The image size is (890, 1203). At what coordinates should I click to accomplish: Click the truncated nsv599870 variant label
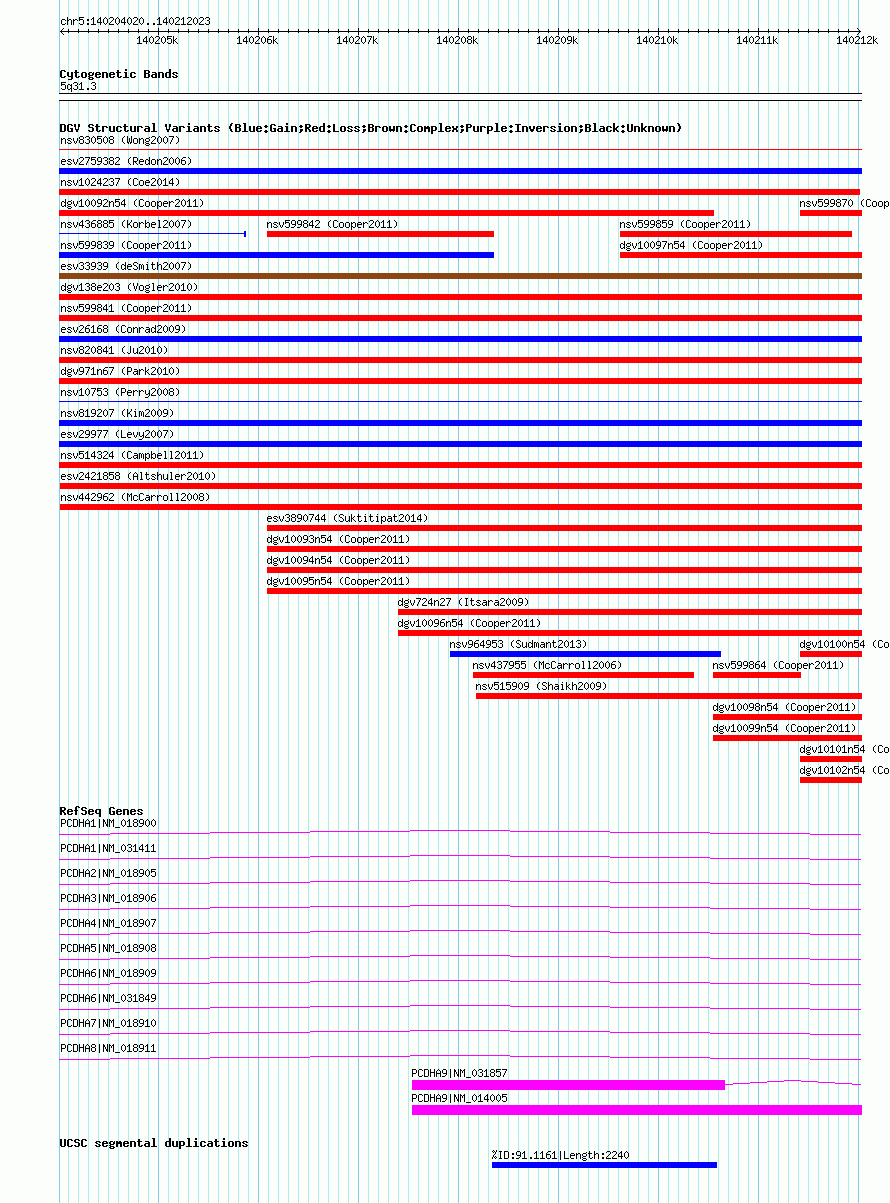coord(844,203)
